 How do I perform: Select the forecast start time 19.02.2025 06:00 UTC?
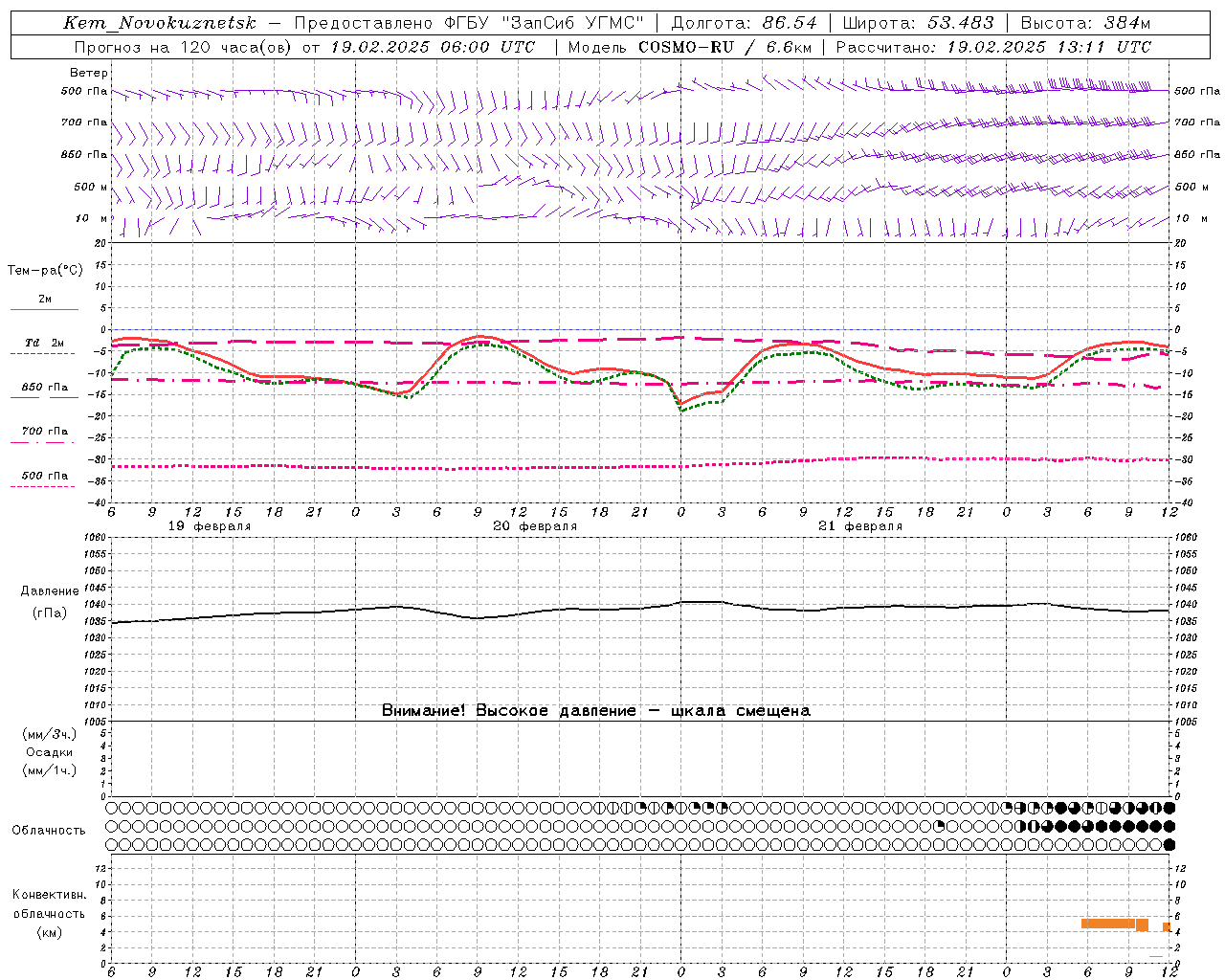pos(433,47)
